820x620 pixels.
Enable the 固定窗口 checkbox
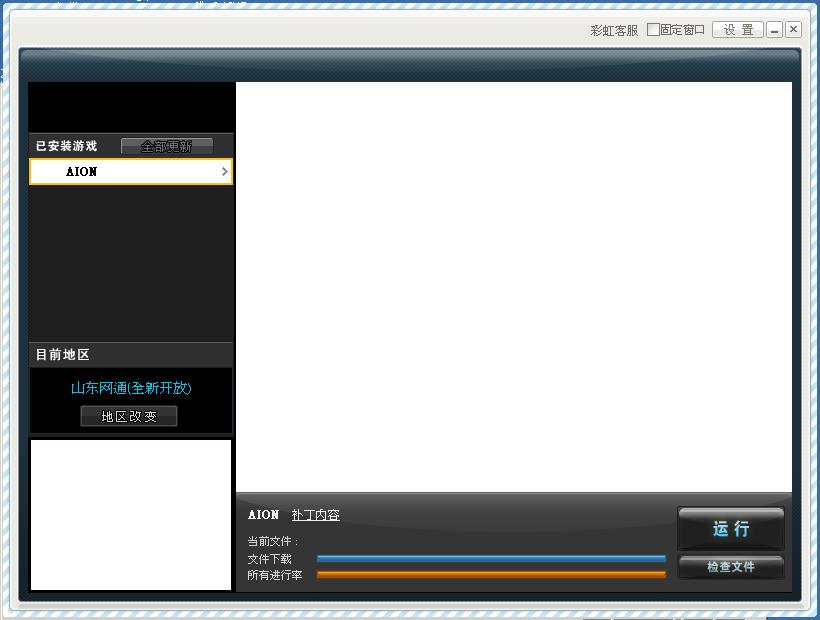pos(653,30)
